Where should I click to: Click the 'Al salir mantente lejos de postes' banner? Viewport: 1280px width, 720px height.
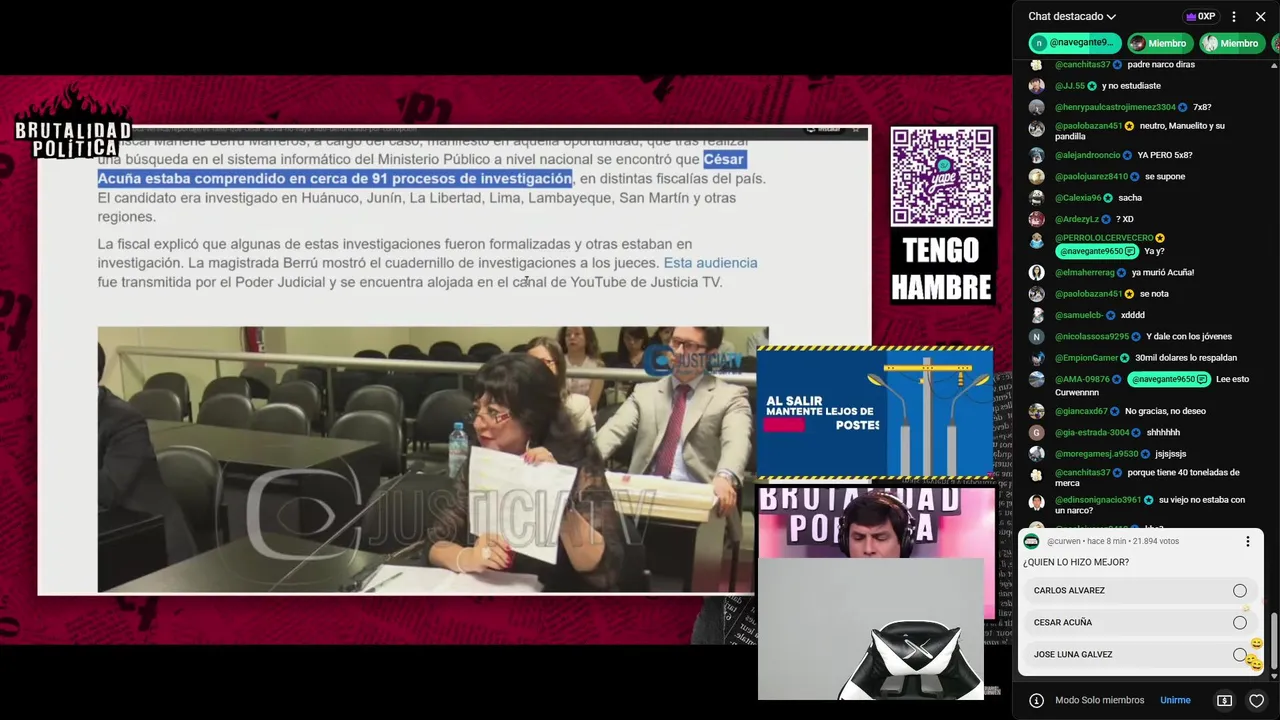[x=874, y=411]
